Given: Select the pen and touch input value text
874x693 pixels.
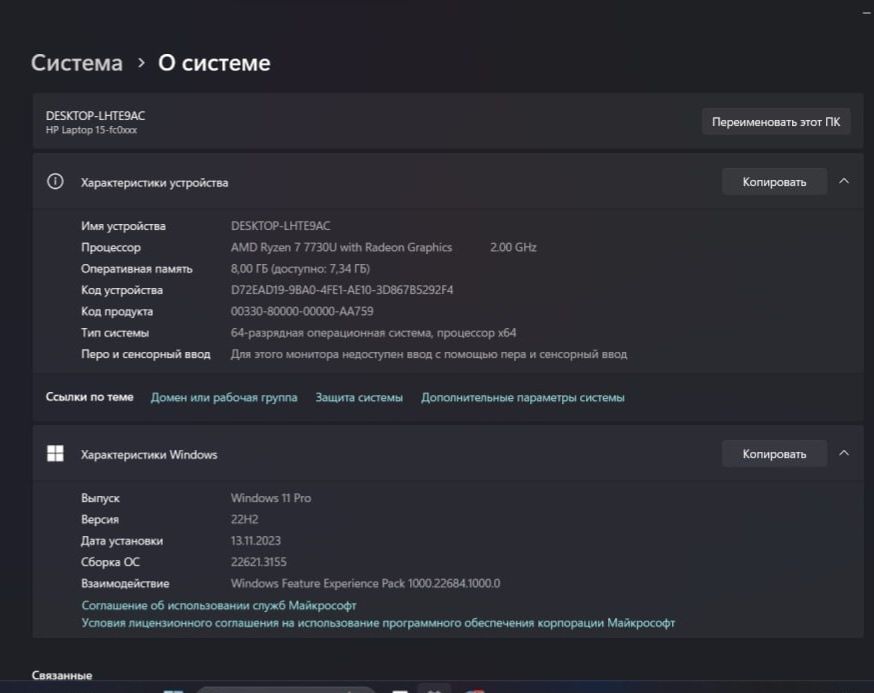Looking at the screenshot, I should (x=429, y=354).
